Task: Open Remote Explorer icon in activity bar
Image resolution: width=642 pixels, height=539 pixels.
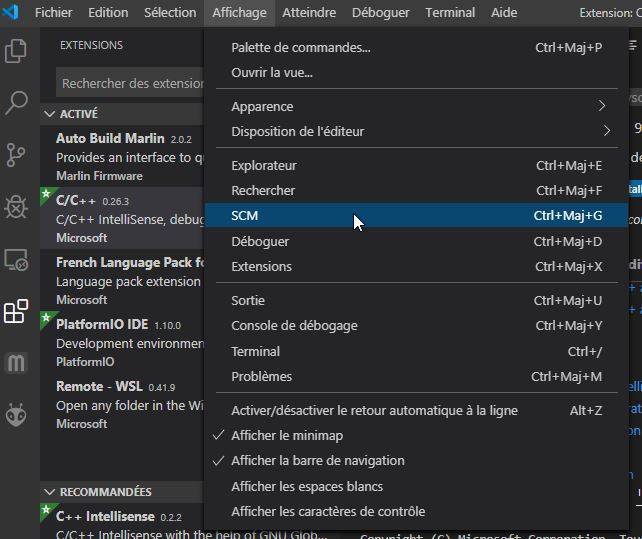Action: (x=16, y=259)
